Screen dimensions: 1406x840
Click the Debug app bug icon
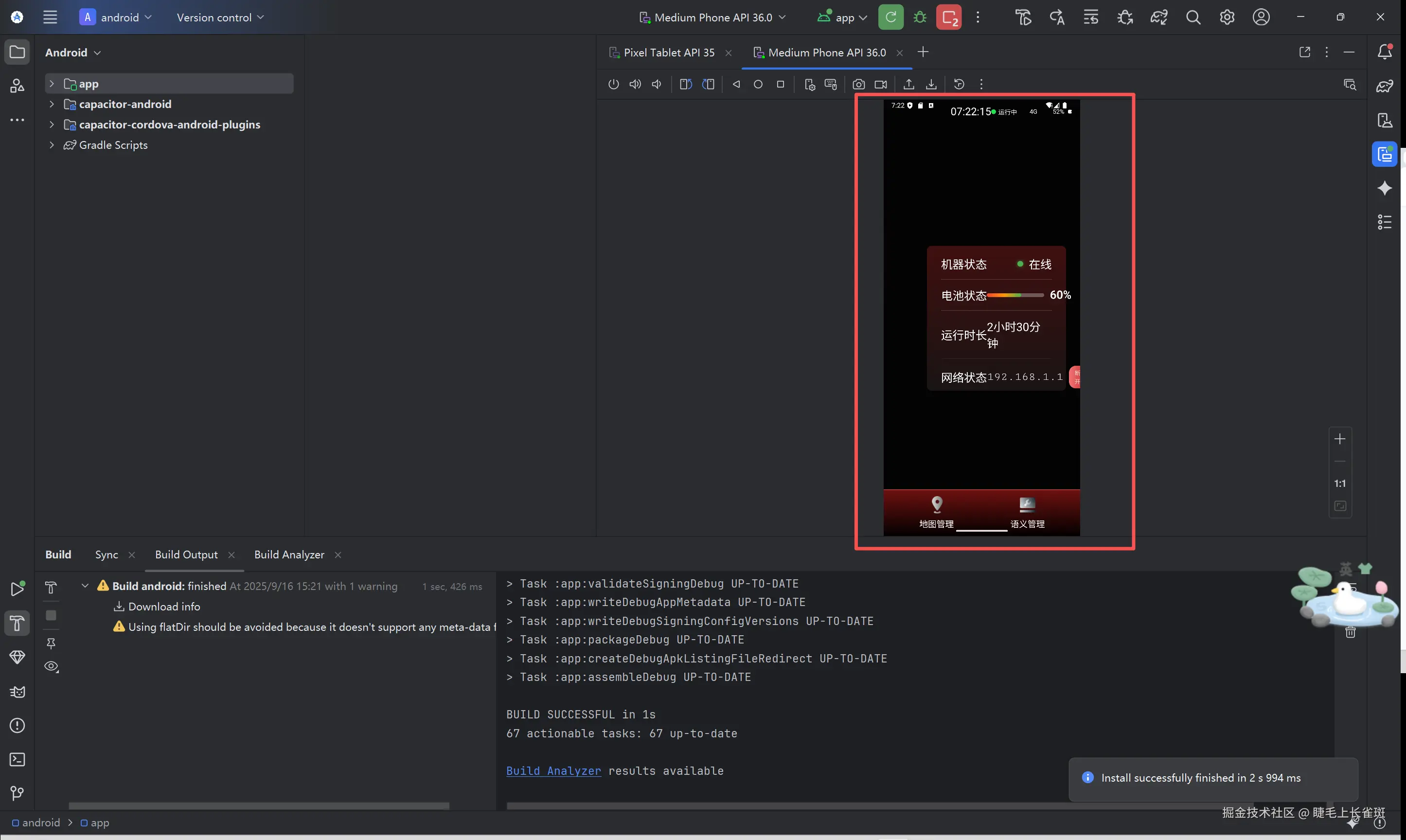(x=919, y=17)
